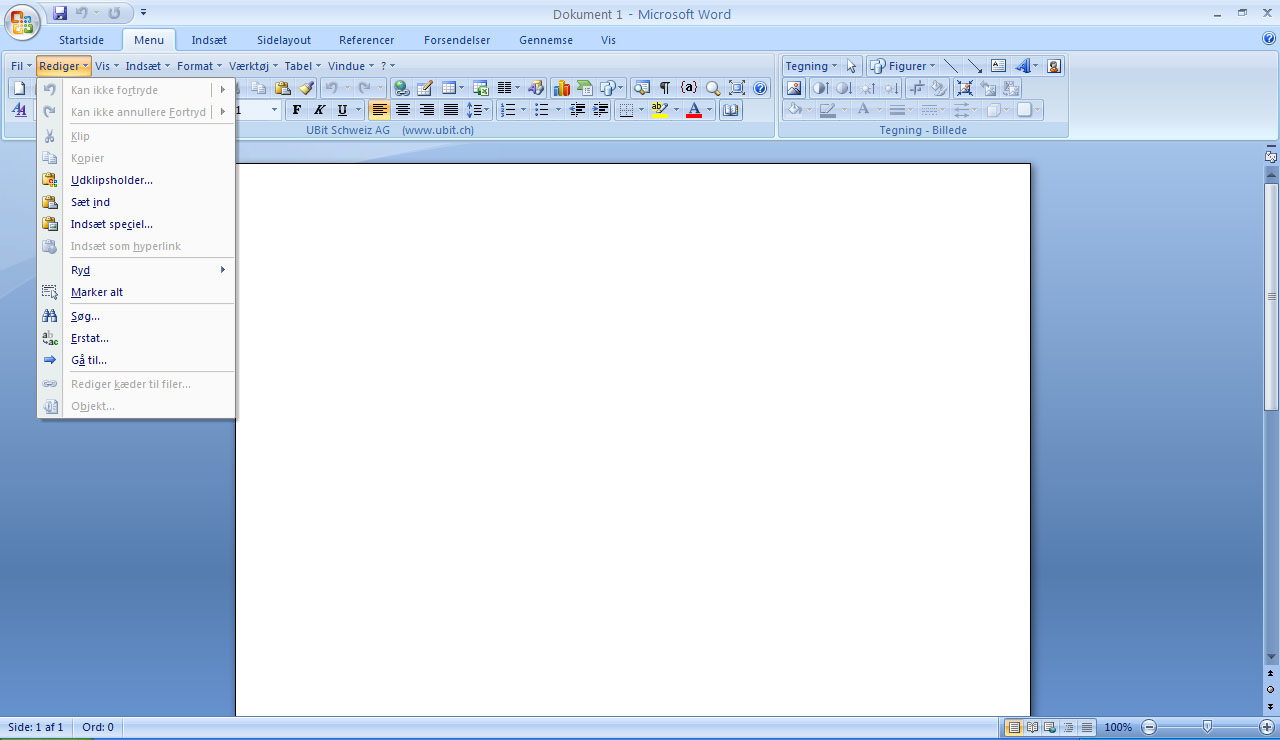The image size is (1280, 740).
Task: Toggle bold formatting (F button)
Action: pyautogui.click(x=296, y=110)
